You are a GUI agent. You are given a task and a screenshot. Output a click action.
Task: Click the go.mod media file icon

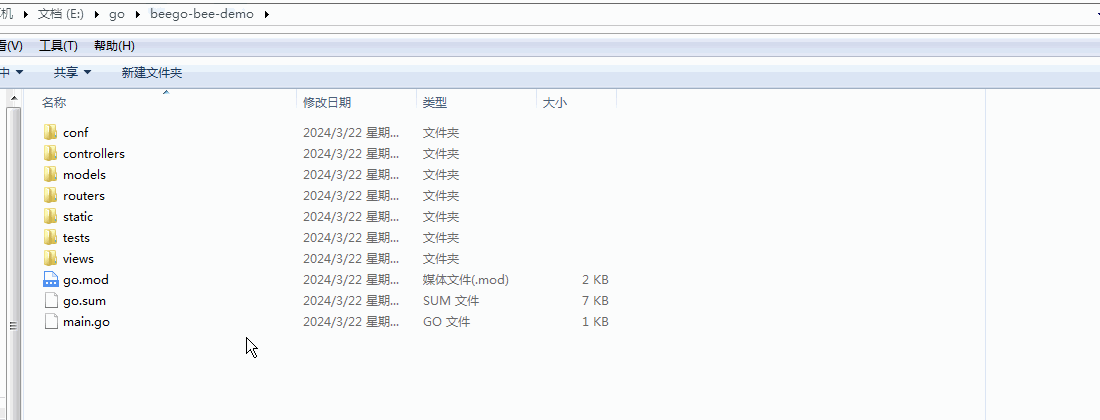pos(51,280)
